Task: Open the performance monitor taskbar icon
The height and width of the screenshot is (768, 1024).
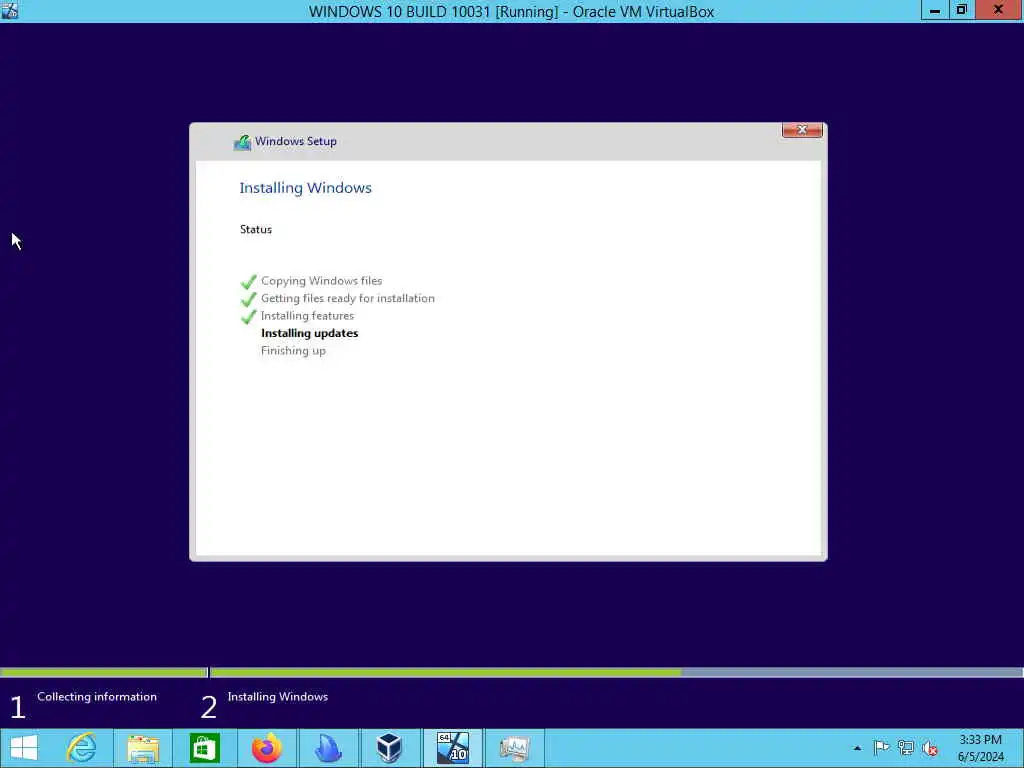Action: (515, 748)
